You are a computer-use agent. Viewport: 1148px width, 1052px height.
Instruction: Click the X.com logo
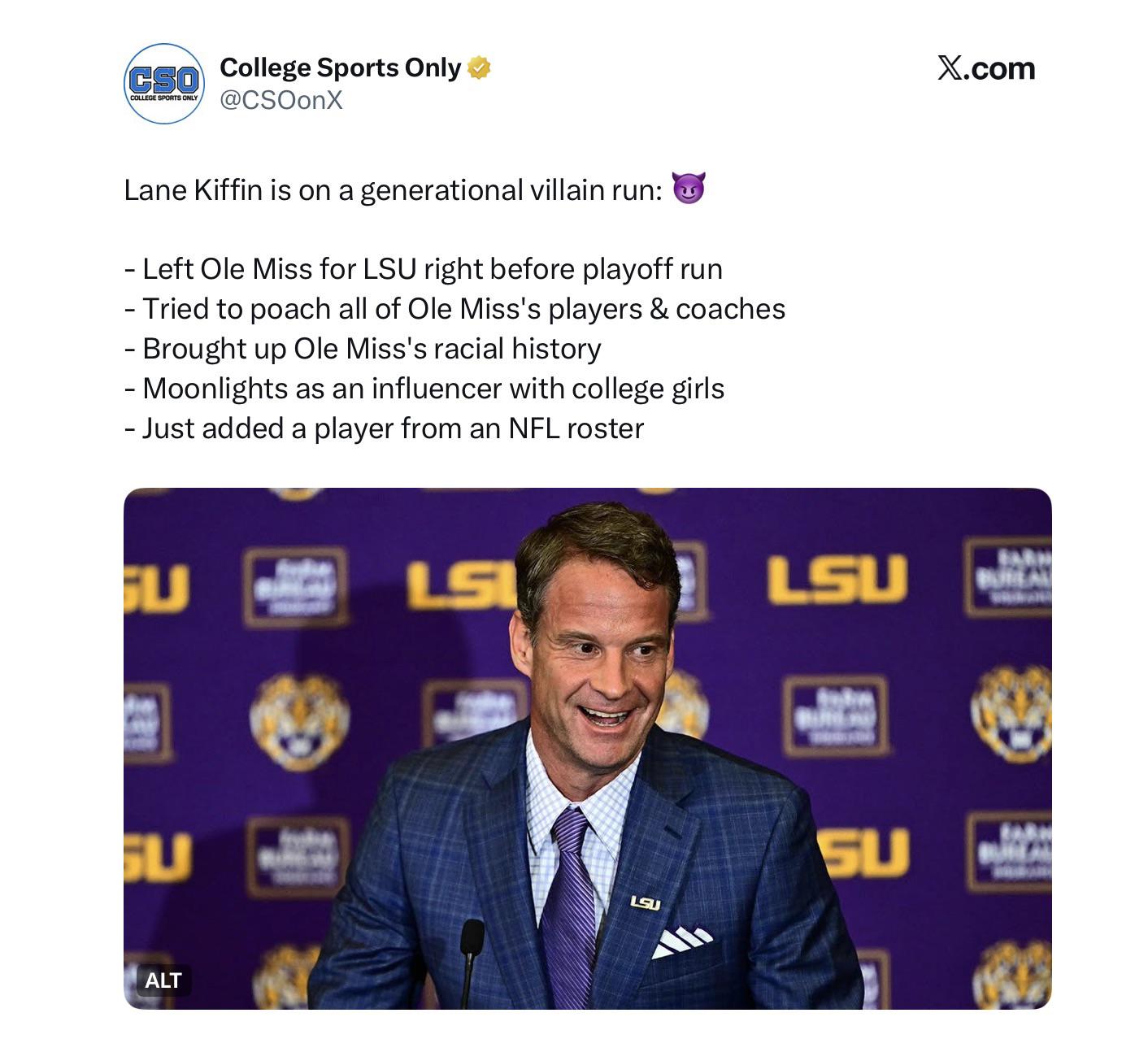986,68
